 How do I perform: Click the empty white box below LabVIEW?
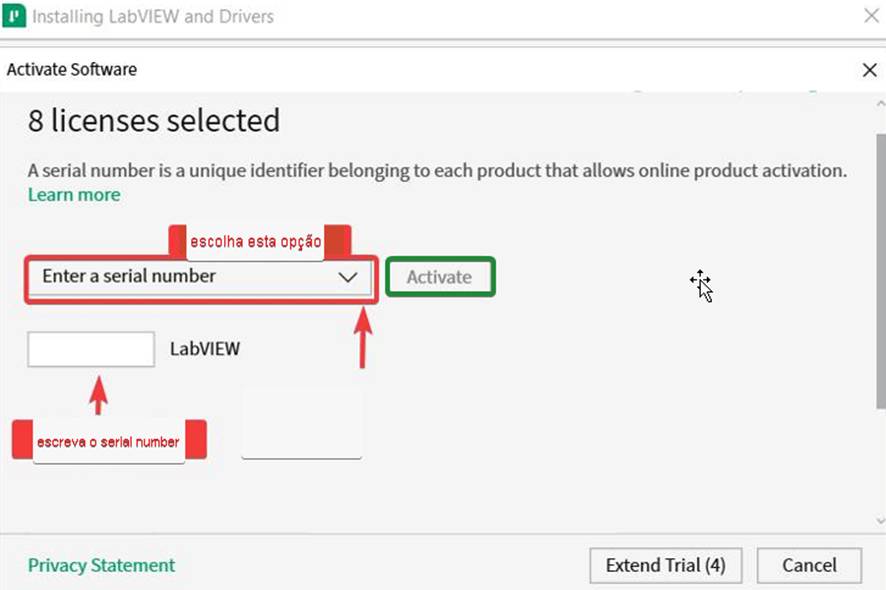(x=302, y=424)
